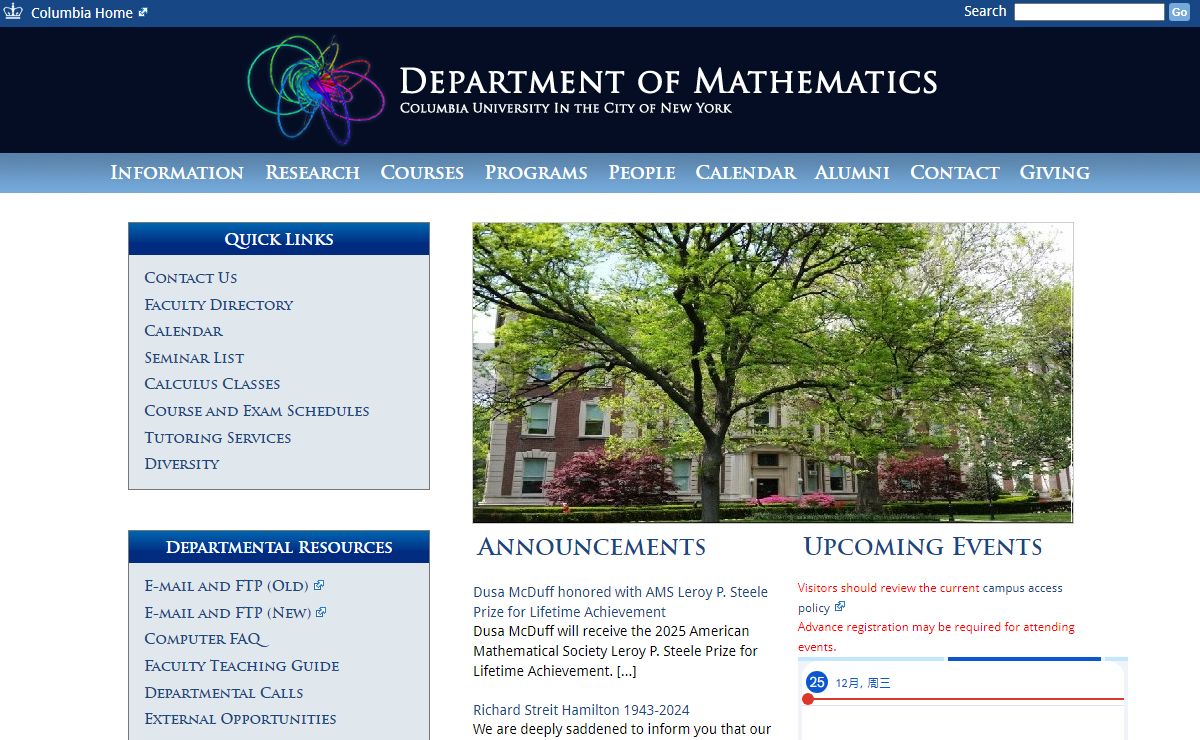Image resolution: width=1200 pixels, height=740 pixels.
Task: Click the external link icon beside Columbia Home
Action: click(143, 13)
